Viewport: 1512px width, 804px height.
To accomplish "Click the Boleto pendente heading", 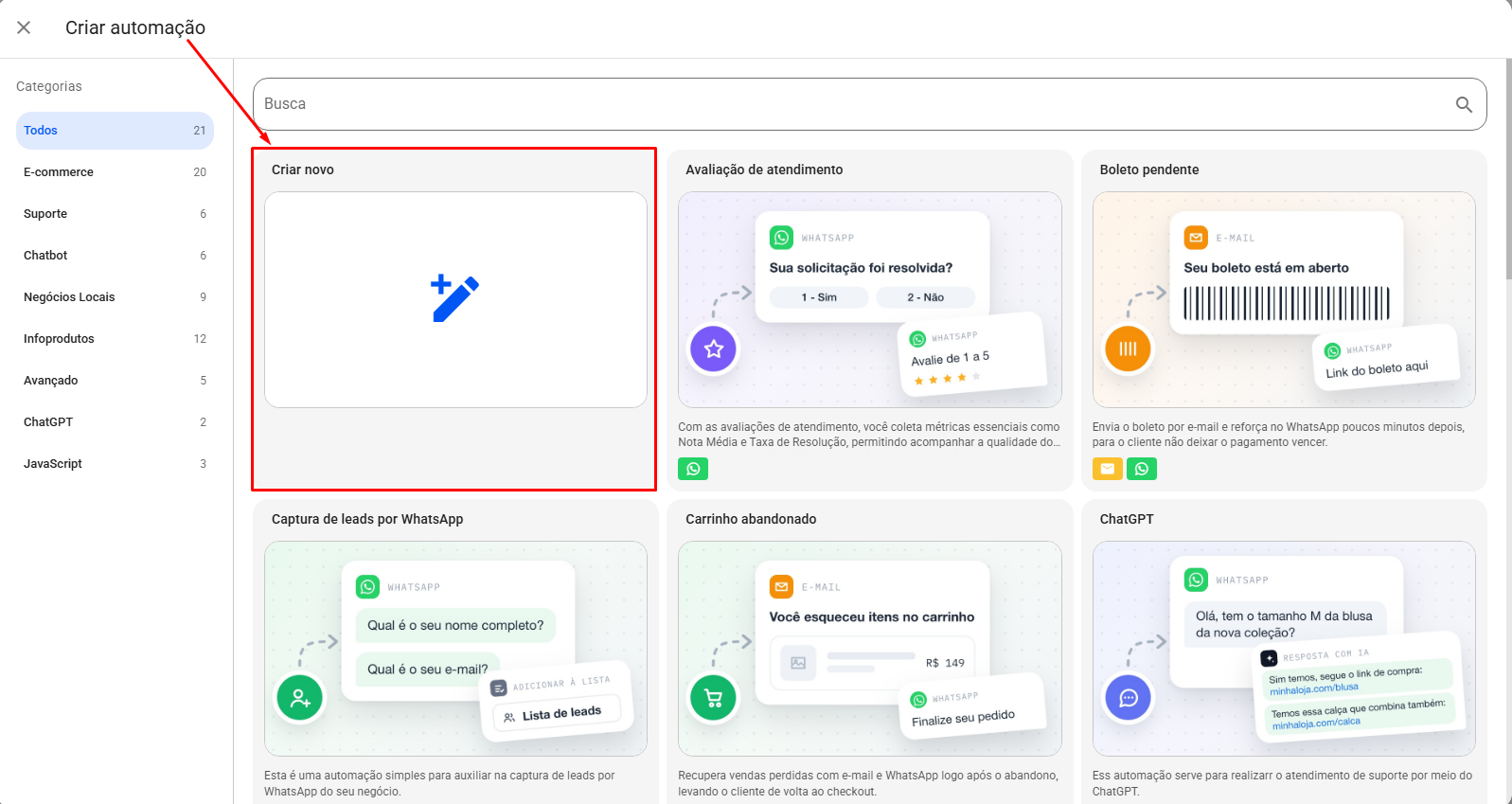I will (x=1149, y=170).
